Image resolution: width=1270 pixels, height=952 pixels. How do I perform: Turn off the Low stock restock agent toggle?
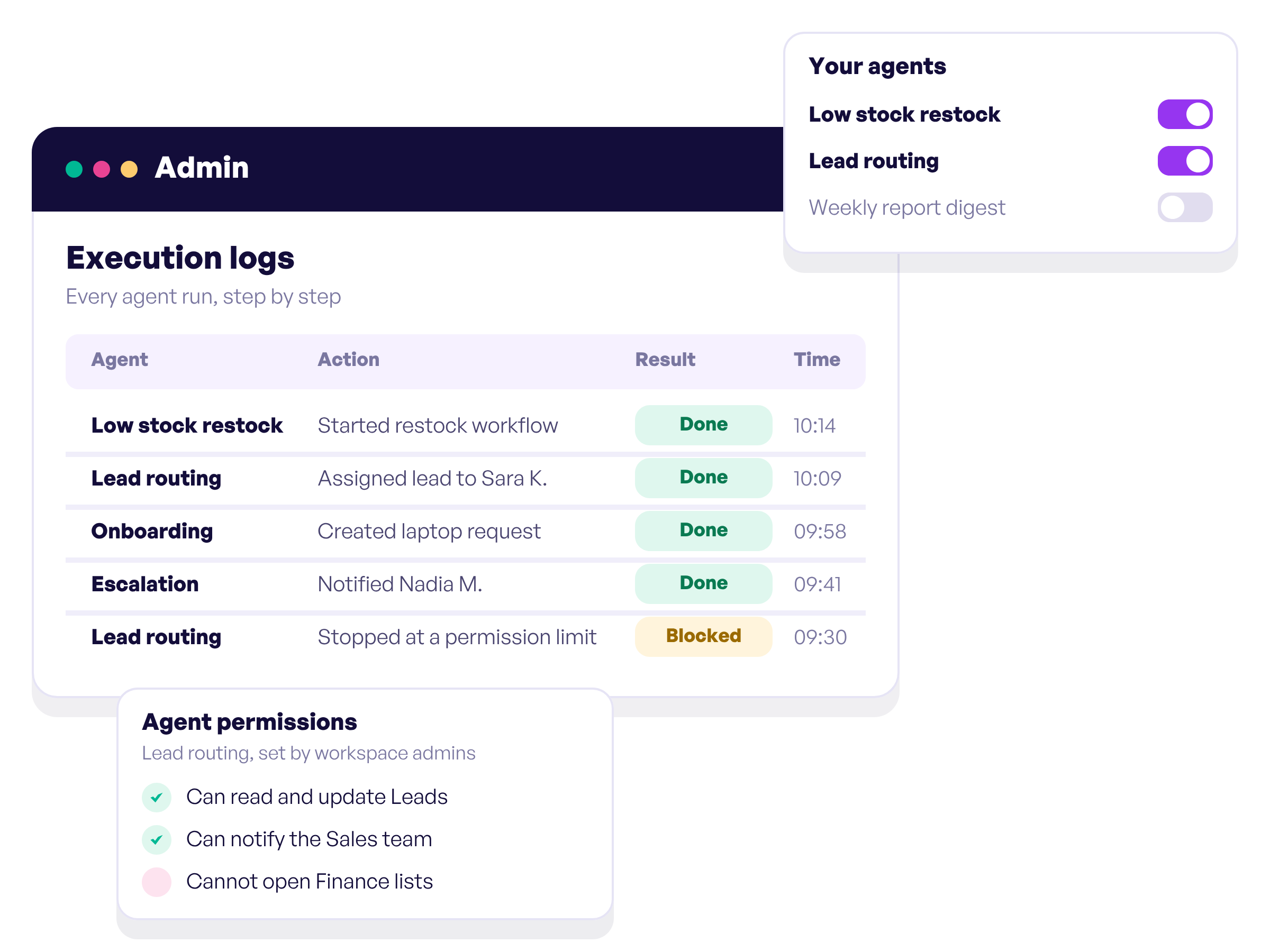(x=1185, y=114)
